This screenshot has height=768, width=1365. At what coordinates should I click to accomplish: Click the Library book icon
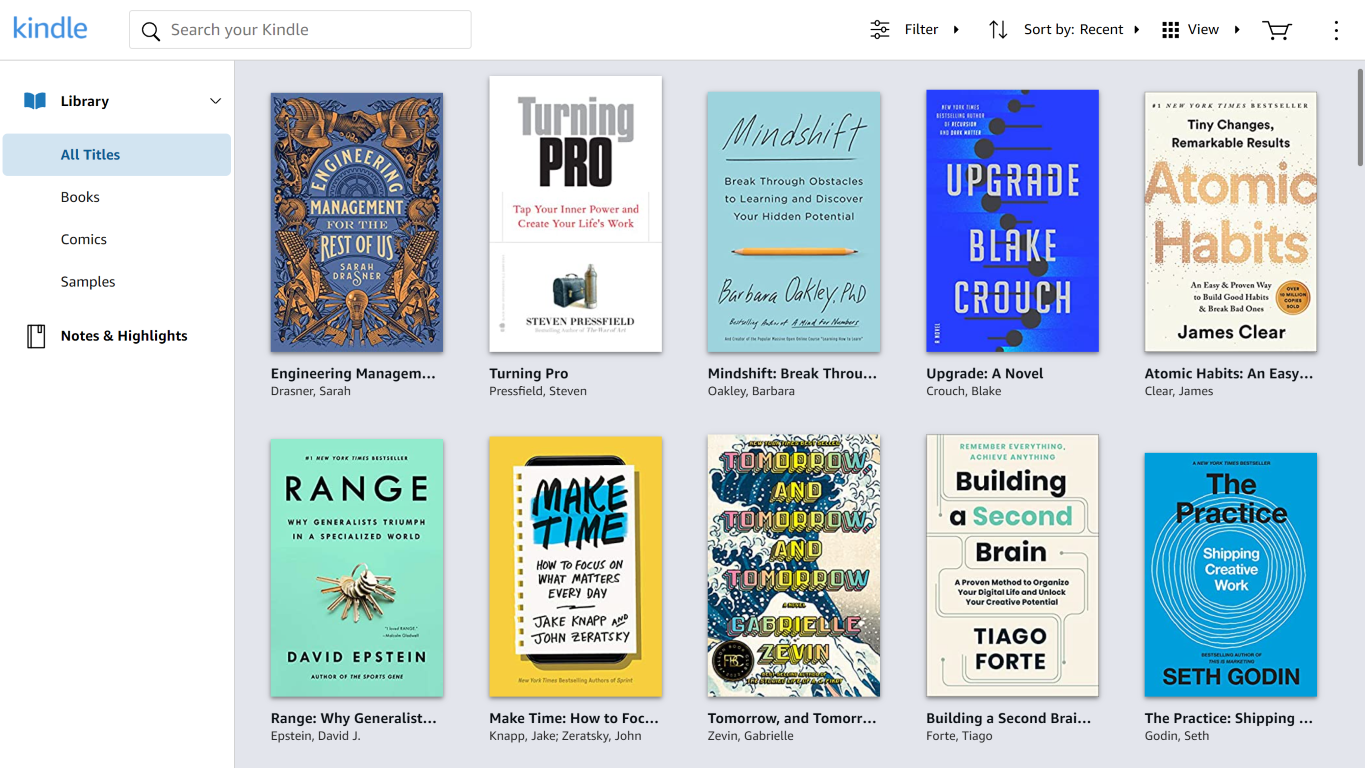pyautogui.click(x=34, y=100)
